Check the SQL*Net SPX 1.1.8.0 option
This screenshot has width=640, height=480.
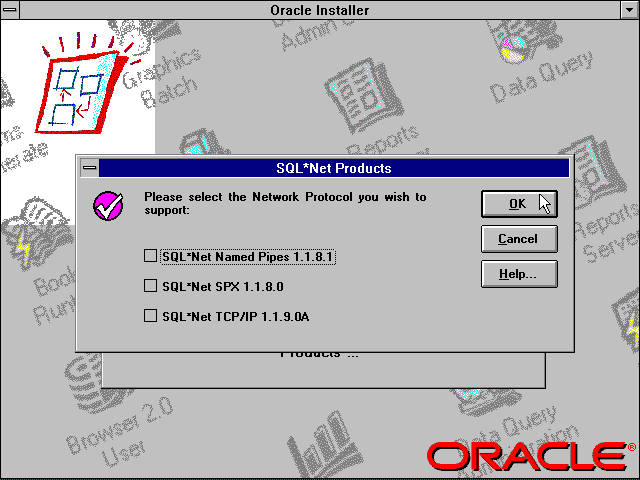[x=151, y=286]
